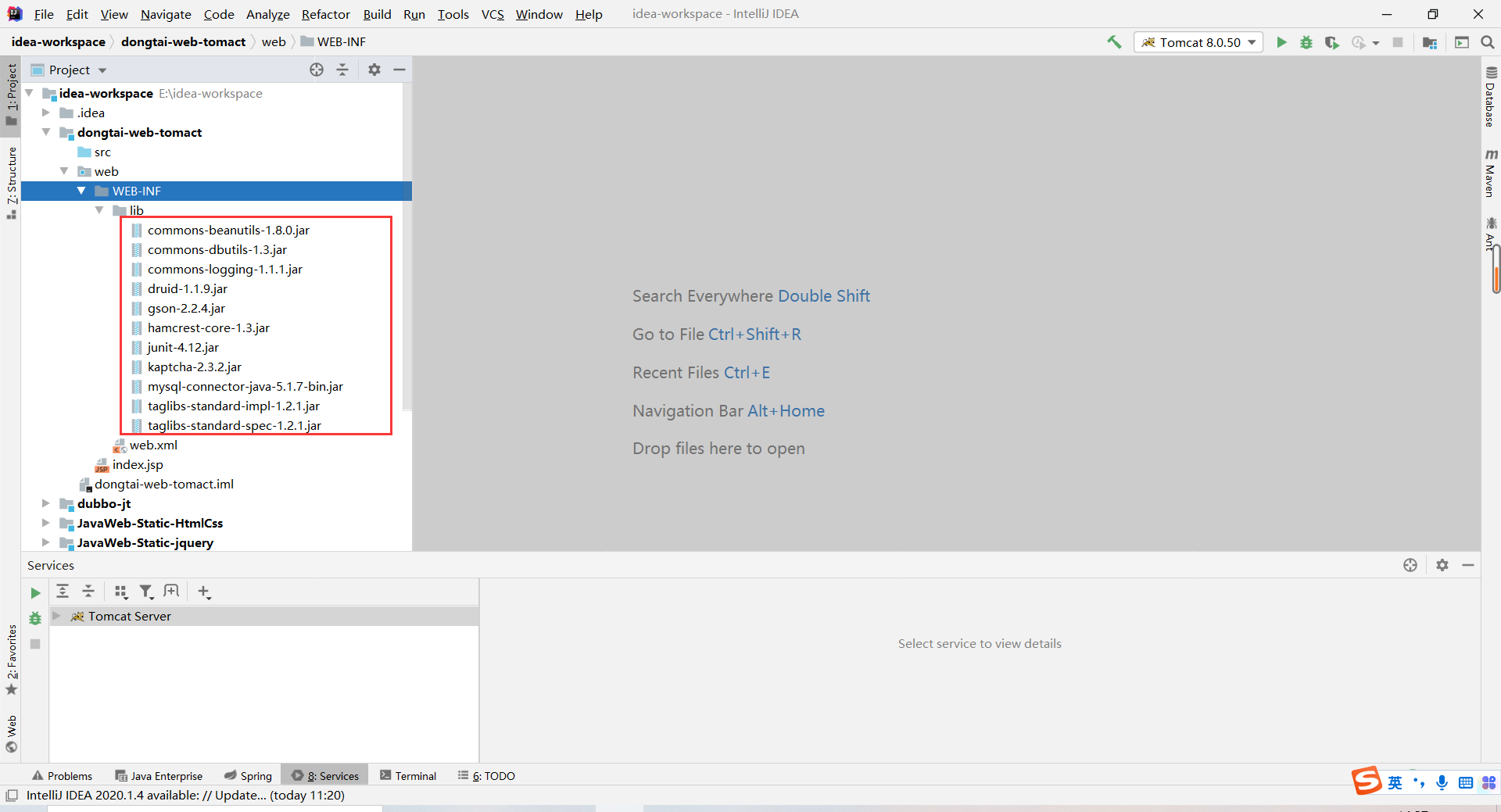Open the profiler run dropdown icon
Screen dimensions: 1501x812
click(1365, 42)
